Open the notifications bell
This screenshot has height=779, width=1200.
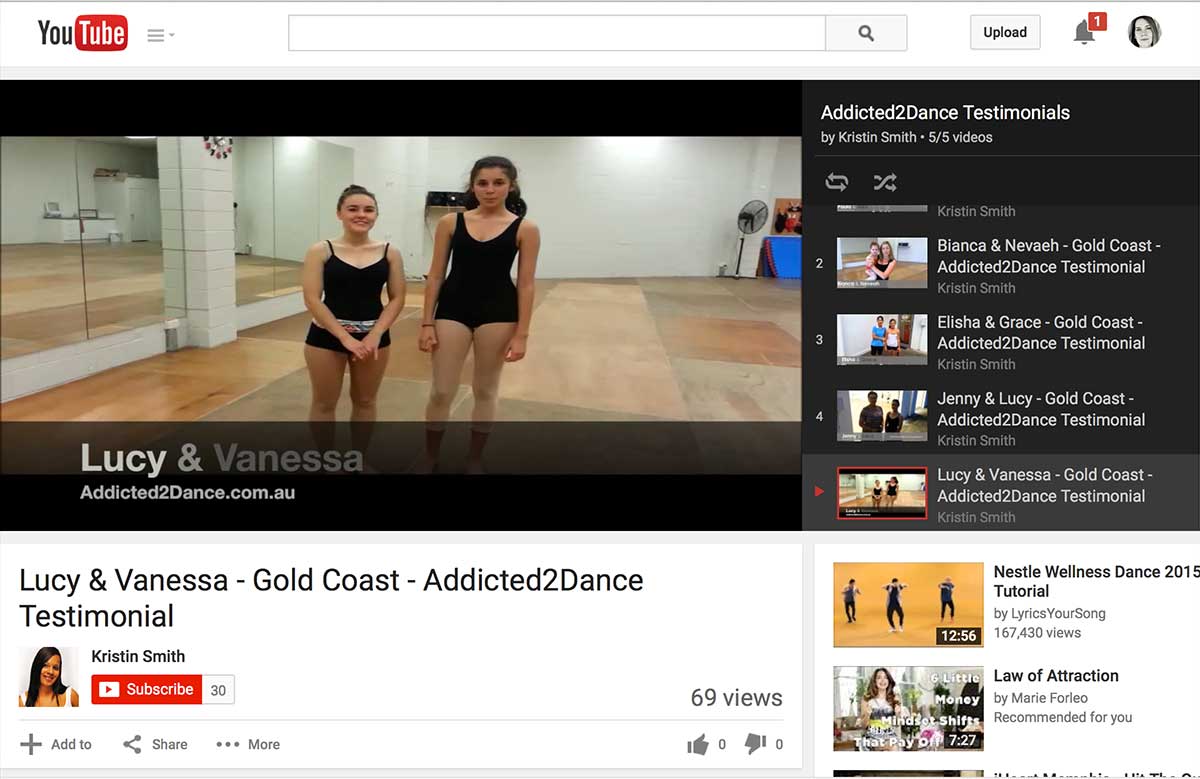click(x=1085, y=32)
